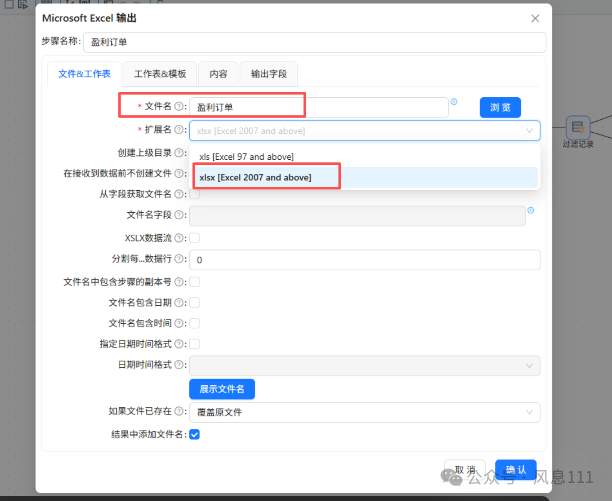Click the help icon beside 文件名 label
The image size is (612, 501).
point(178,106)
